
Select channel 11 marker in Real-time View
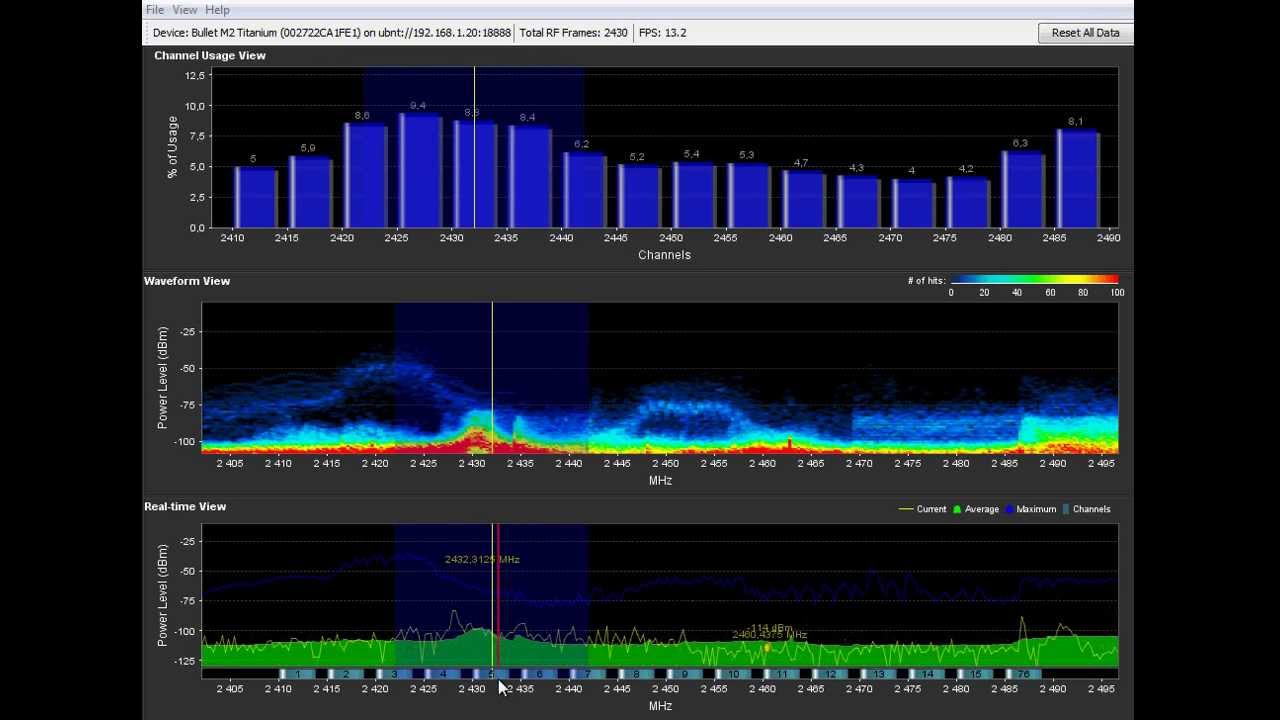click(x=781, y=675)
